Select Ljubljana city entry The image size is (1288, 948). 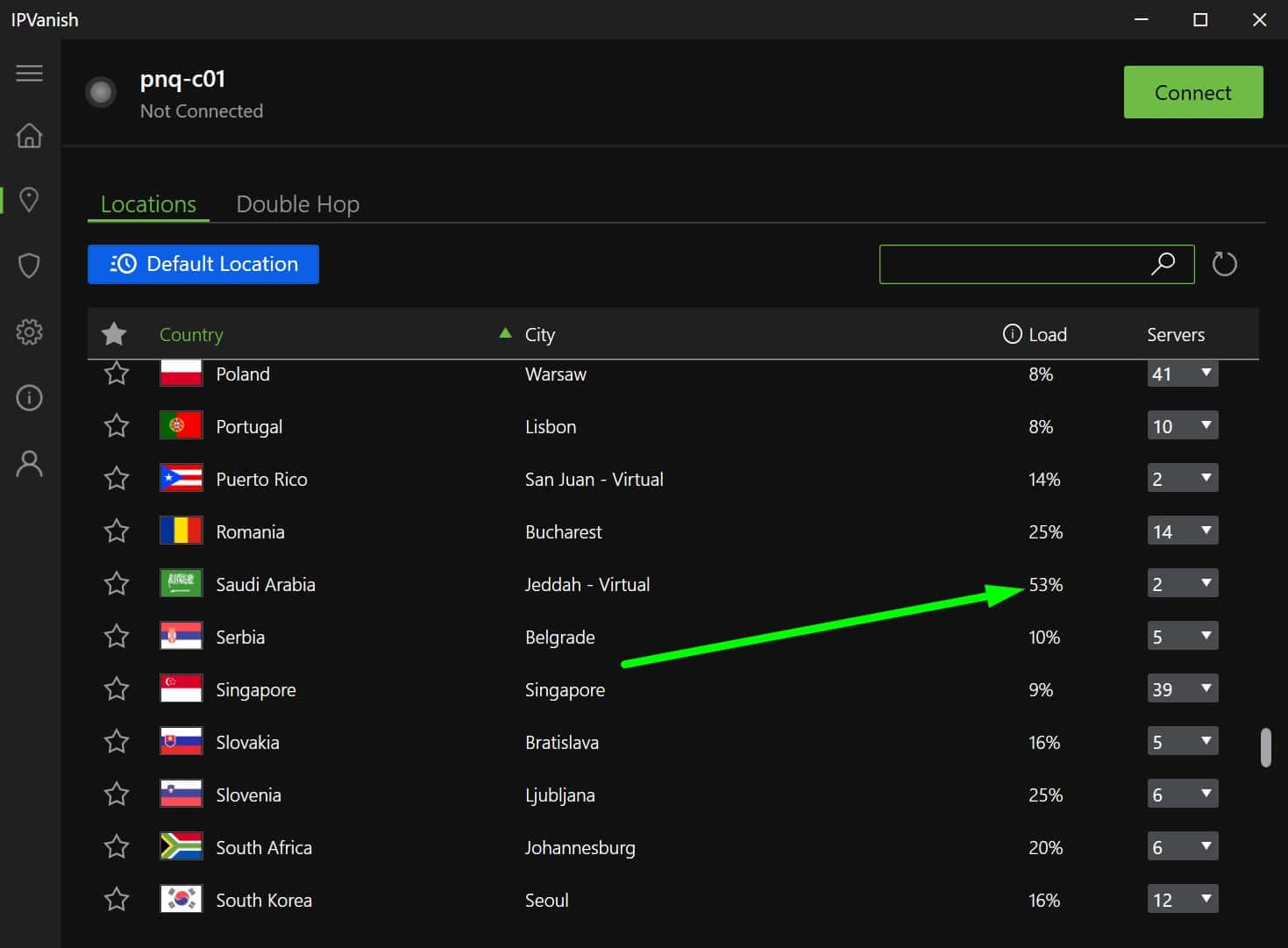[x=560, y=795]
